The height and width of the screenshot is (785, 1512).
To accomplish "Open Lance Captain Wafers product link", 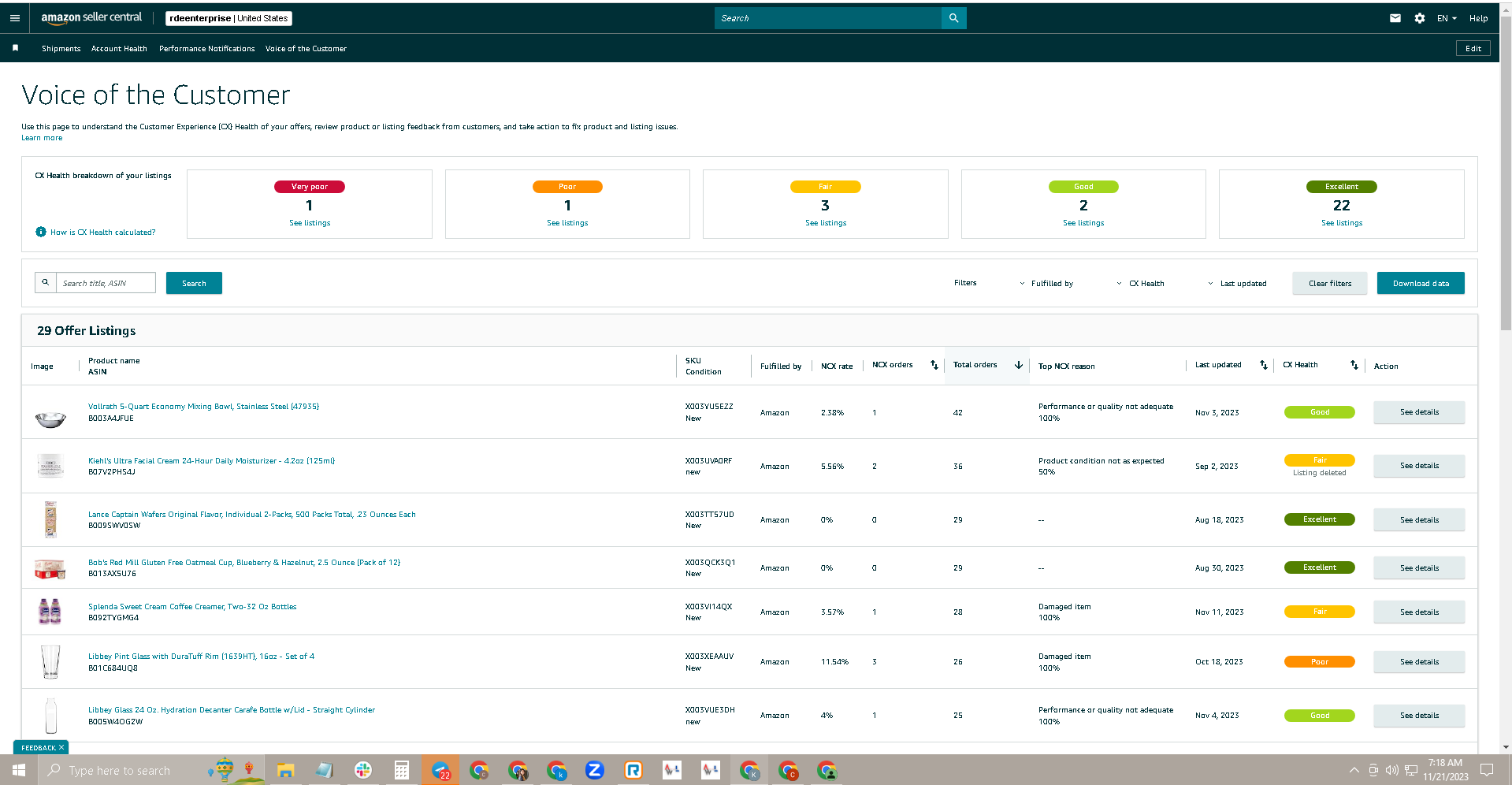I will (251, 514).
